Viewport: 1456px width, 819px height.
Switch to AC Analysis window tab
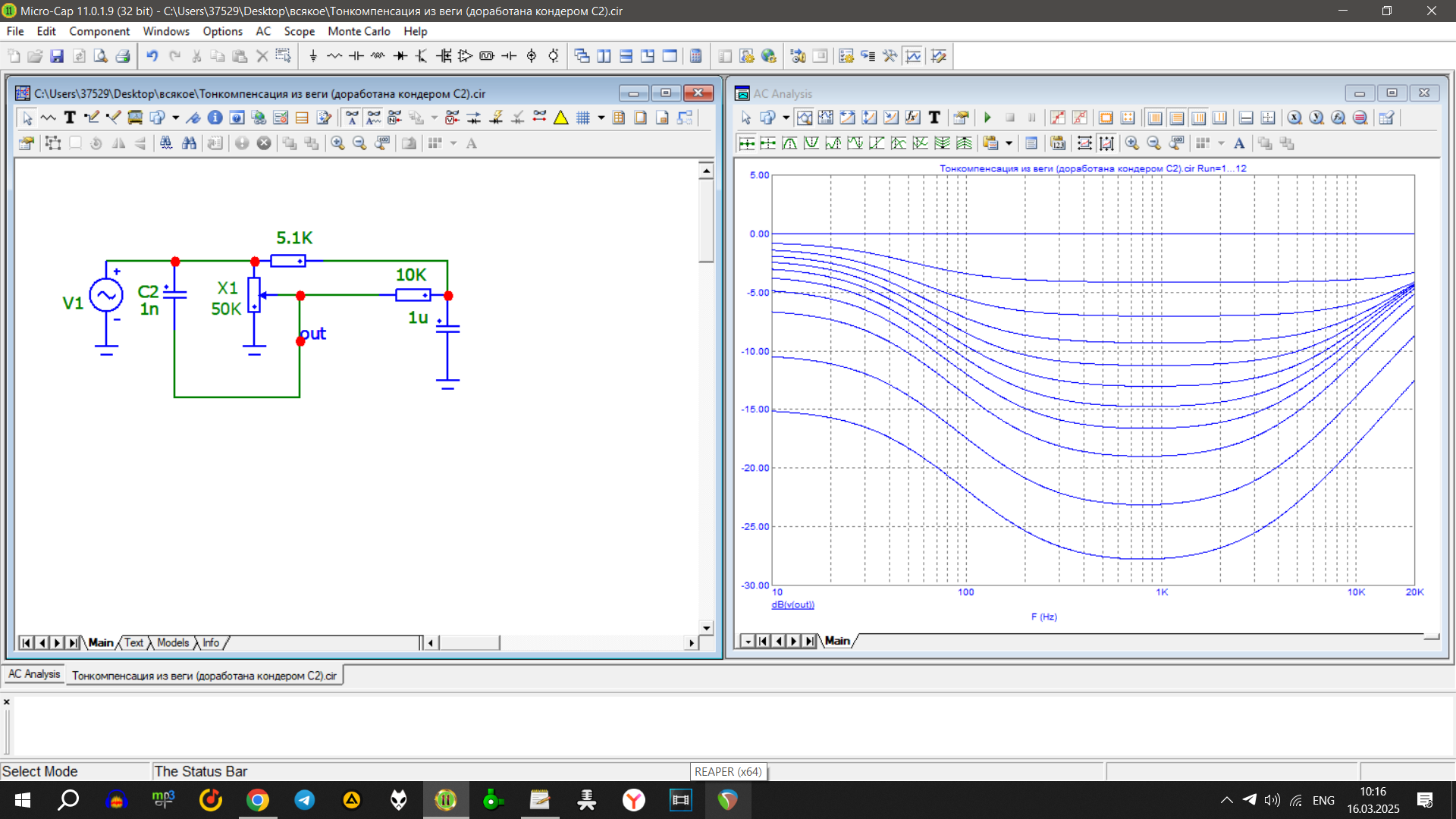pos(34,674)
